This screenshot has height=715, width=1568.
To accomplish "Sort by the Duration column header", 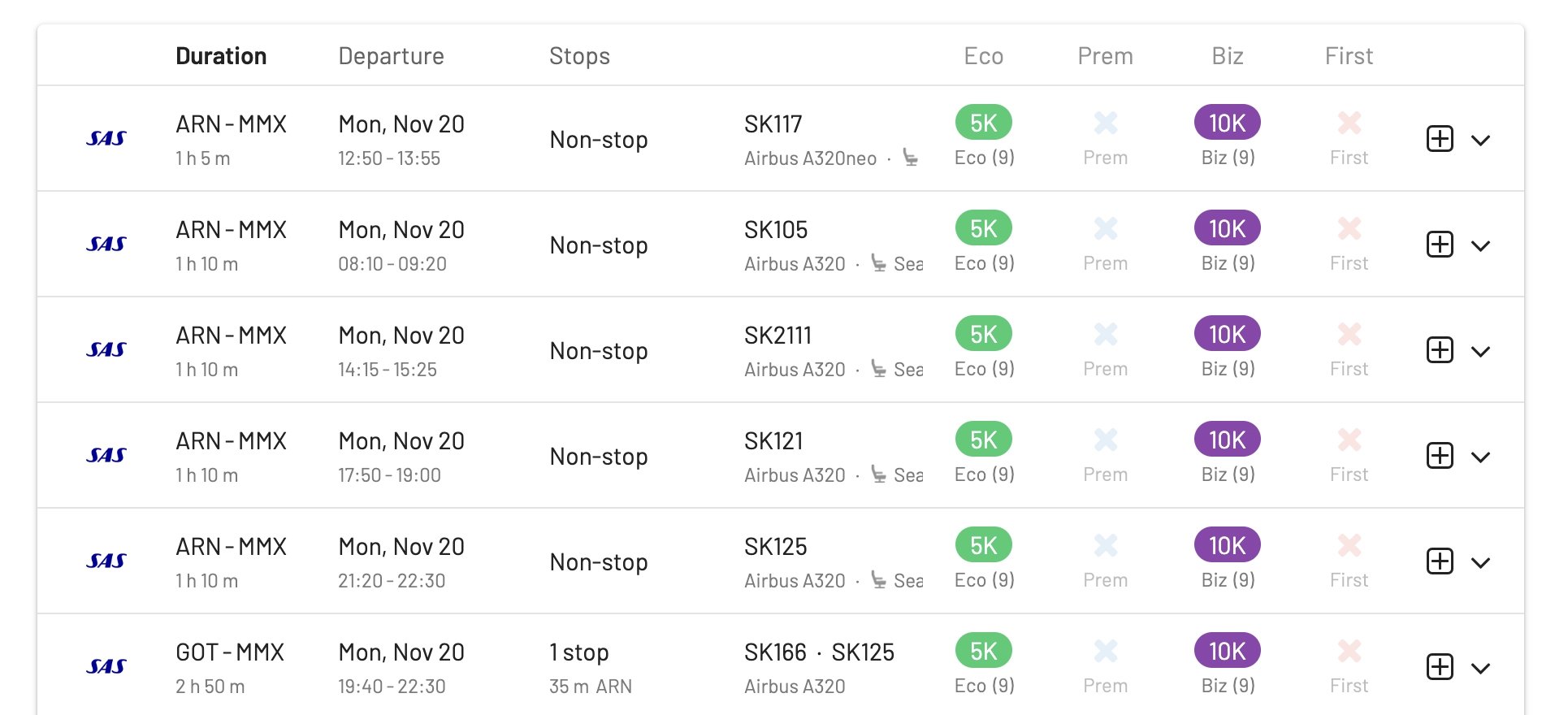I will [x=221, y=56].
